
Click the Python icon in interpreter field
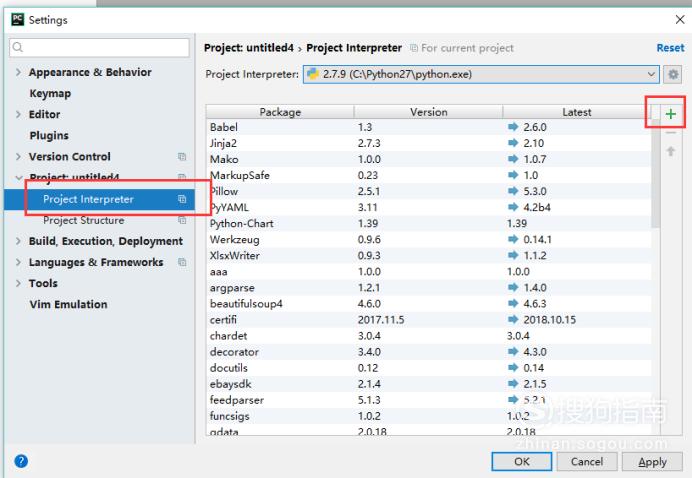pos(313,74)
